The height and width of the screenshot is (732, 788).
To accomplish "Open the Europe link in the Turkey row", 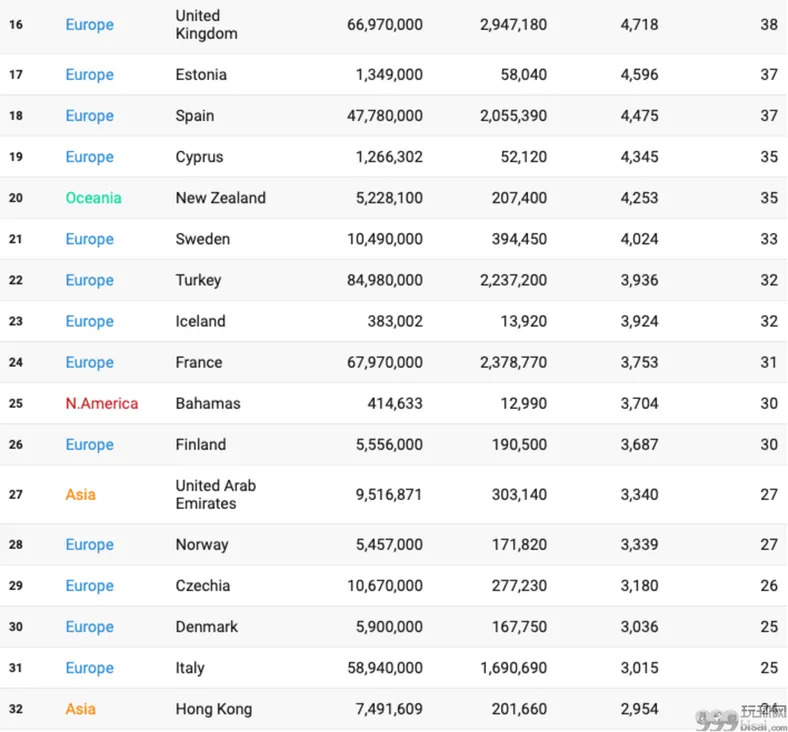I will click(x=89, y=280).
